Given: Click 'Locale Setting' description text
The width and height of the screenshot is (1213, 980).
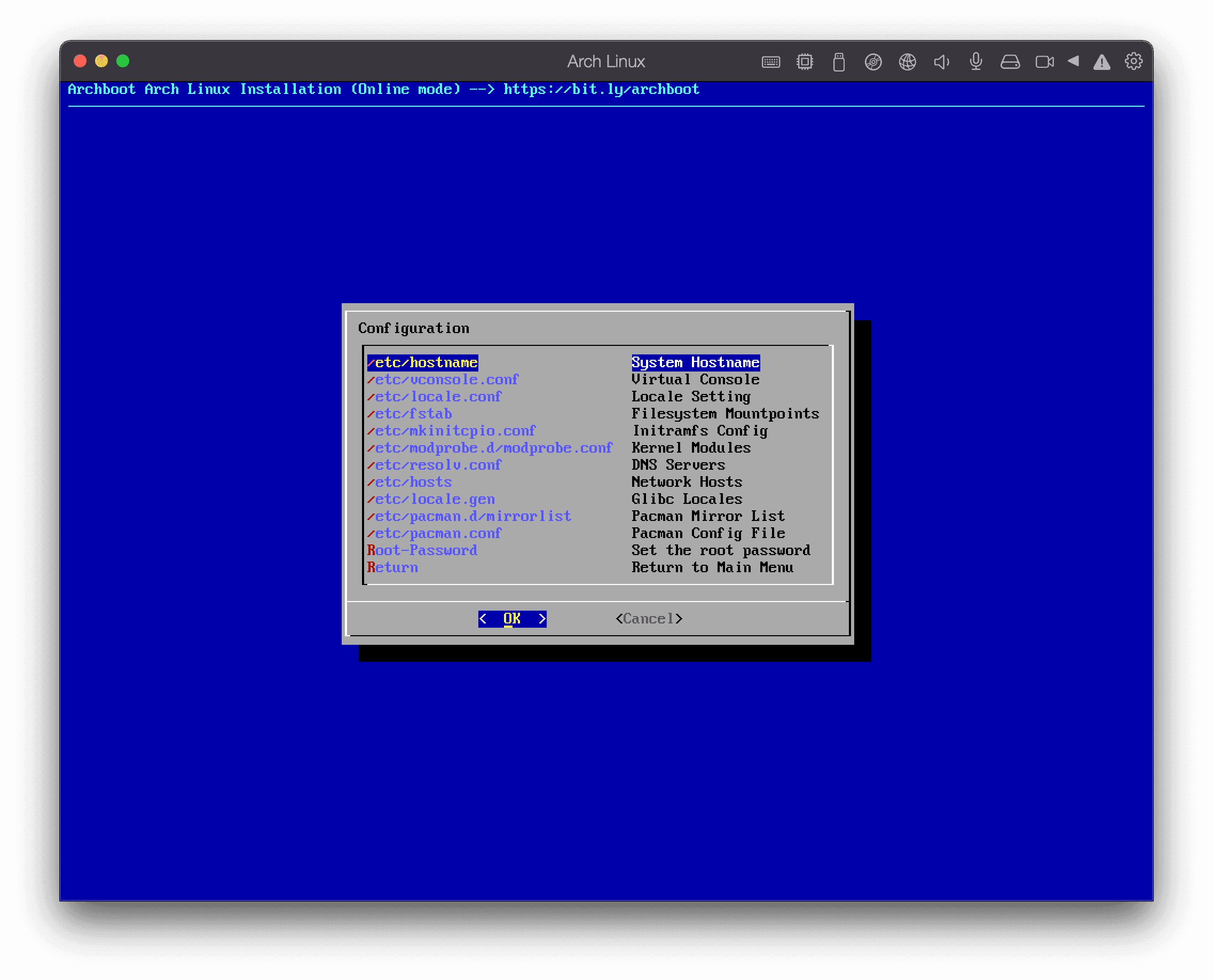Looking at the screenshot, I should [691, 396].
